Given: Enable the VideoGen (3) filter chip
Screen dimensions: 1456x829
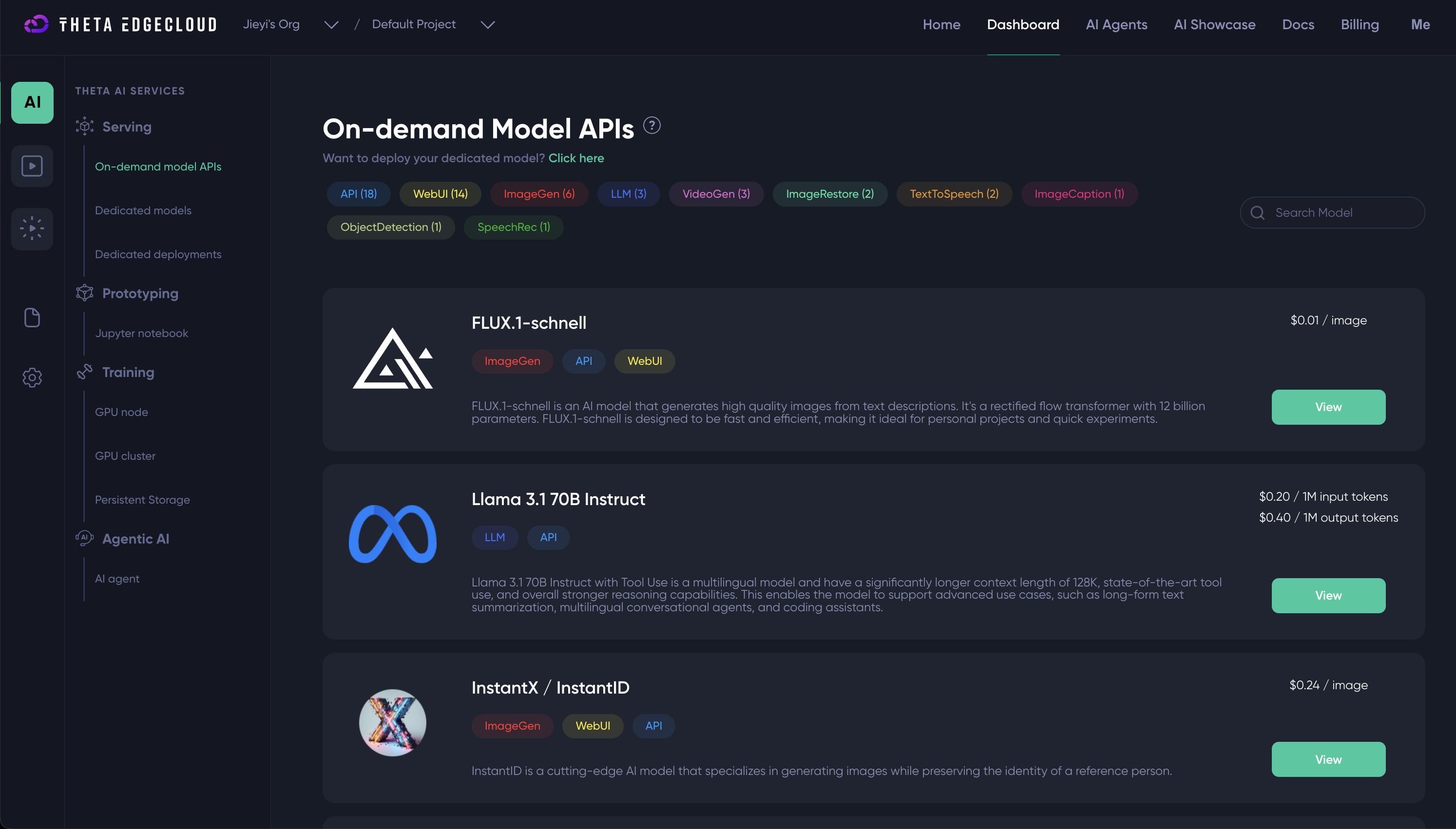Looking at the screenshot, I should 716,194.
